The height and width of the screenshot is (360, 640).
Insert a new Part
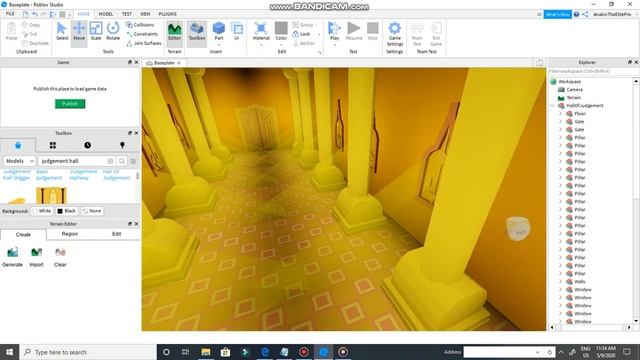pyautogui.click(x=219, y=32)
